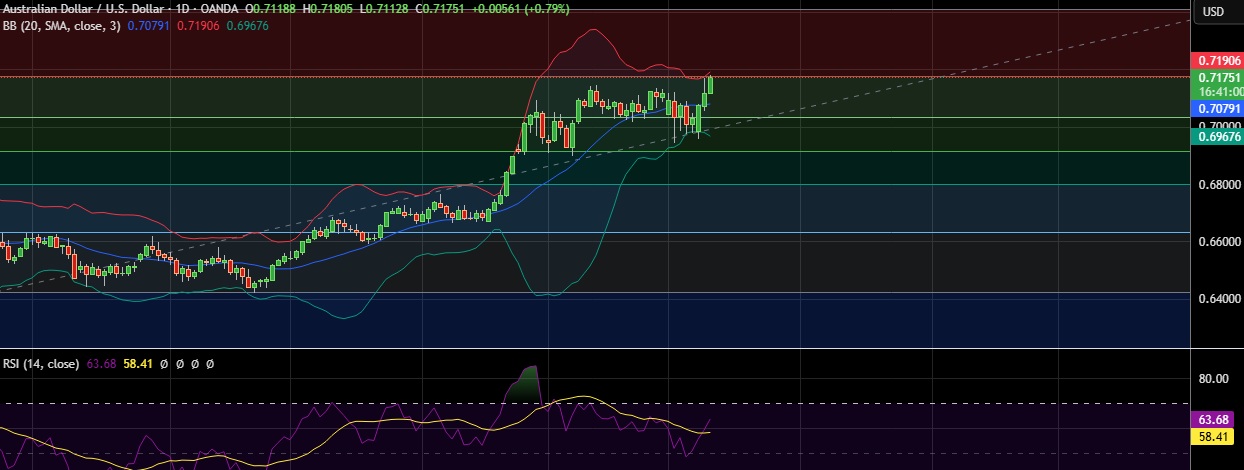1244x470 pixels.
Task: Click the latest green candle on the chart
Action: pyautogui.click(x=710, y=84)
